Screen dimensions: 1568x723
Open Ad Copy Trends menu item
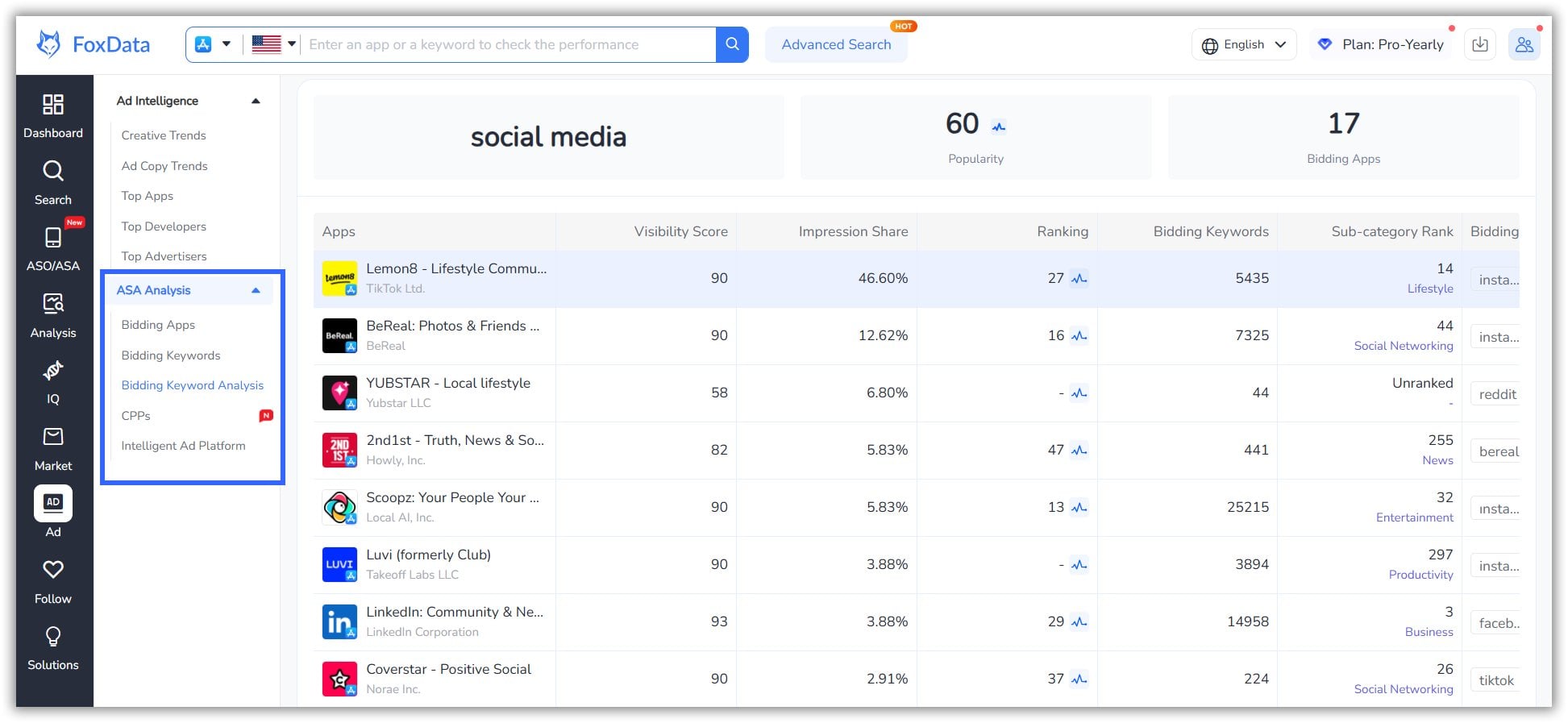[x=164, y=166]
